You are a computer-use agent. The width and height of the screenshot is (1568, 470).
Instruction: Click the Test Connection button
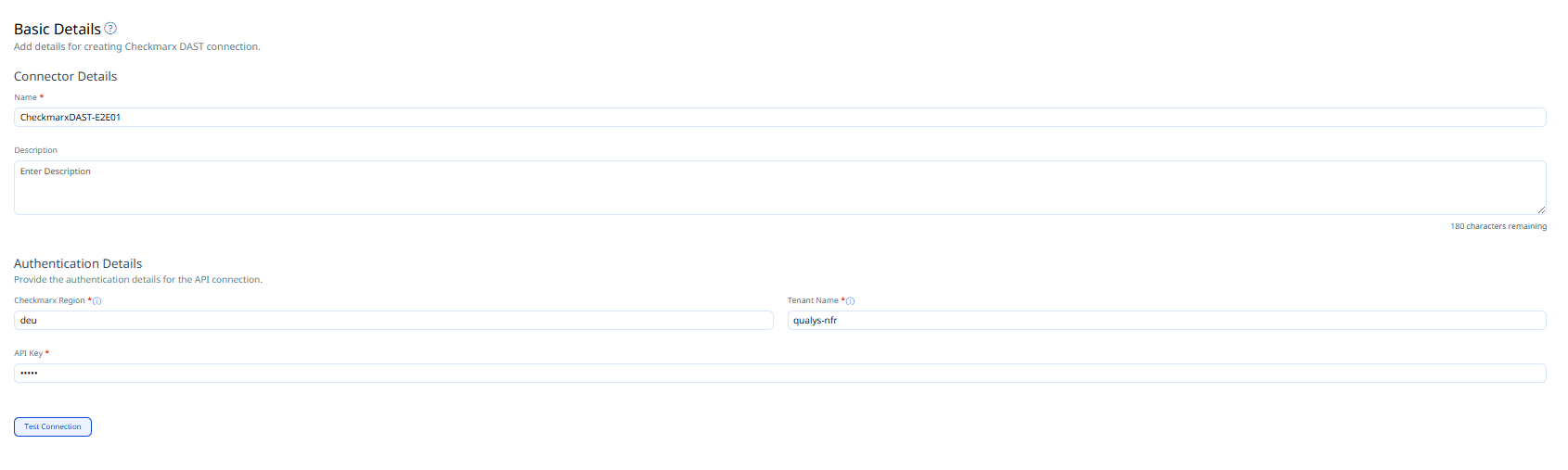tap(53, 427)
